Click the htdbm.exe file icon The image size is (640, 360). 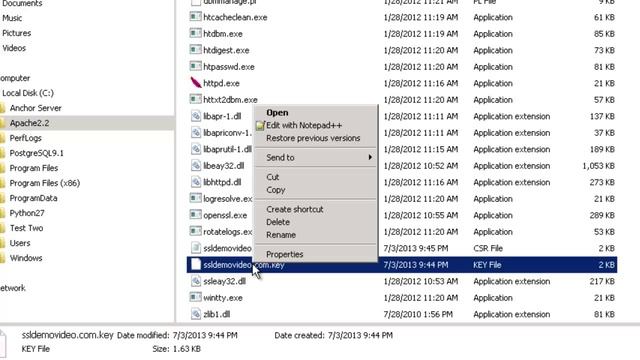click(x=196, y=33)
